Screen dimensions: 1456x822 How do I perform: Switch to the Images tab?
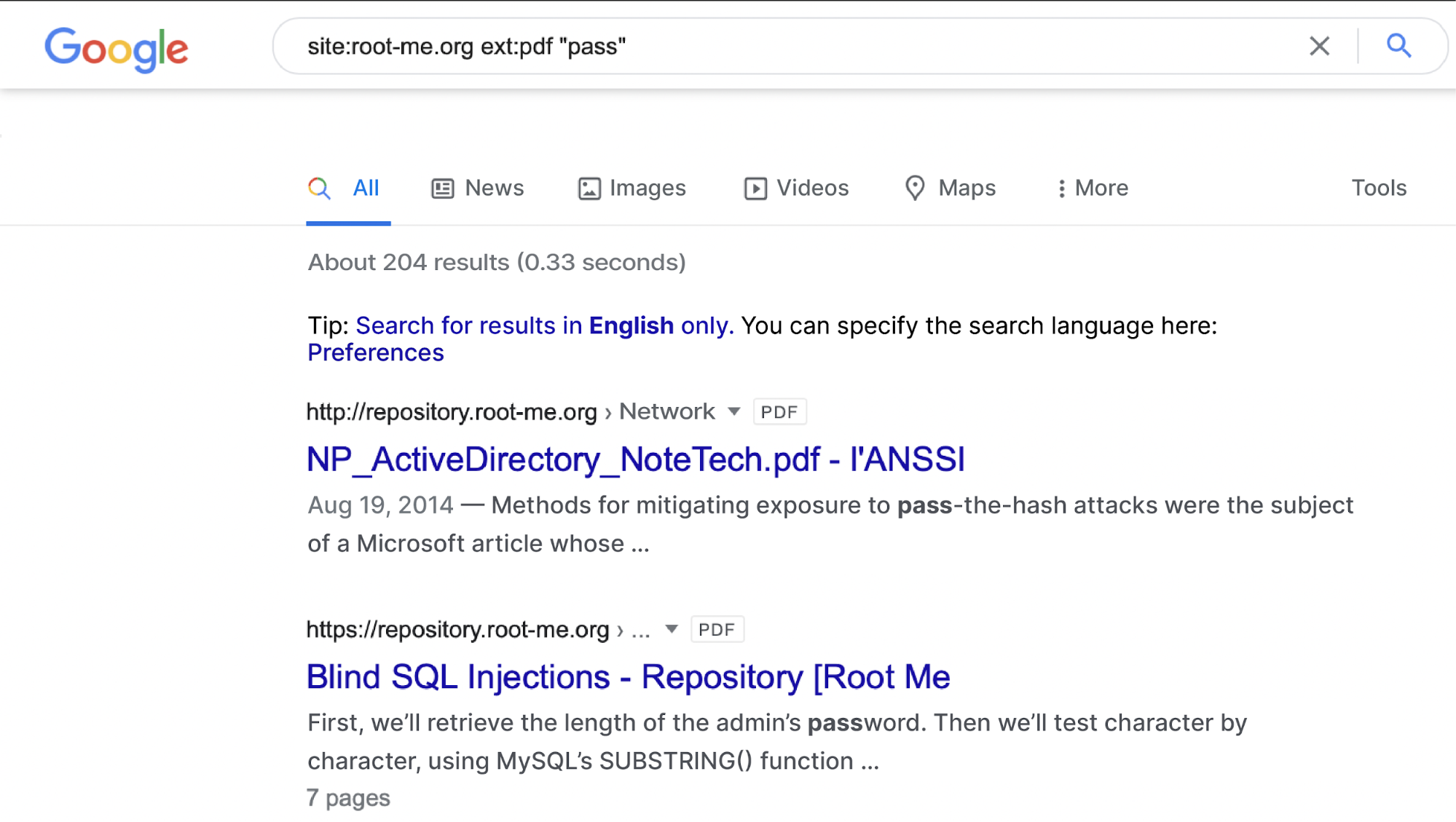pos(631,189)
